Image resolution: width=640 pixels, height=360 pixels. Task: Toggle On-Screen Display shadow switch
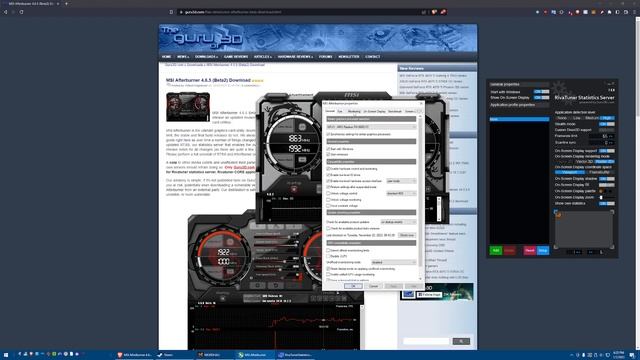(607, 179)
